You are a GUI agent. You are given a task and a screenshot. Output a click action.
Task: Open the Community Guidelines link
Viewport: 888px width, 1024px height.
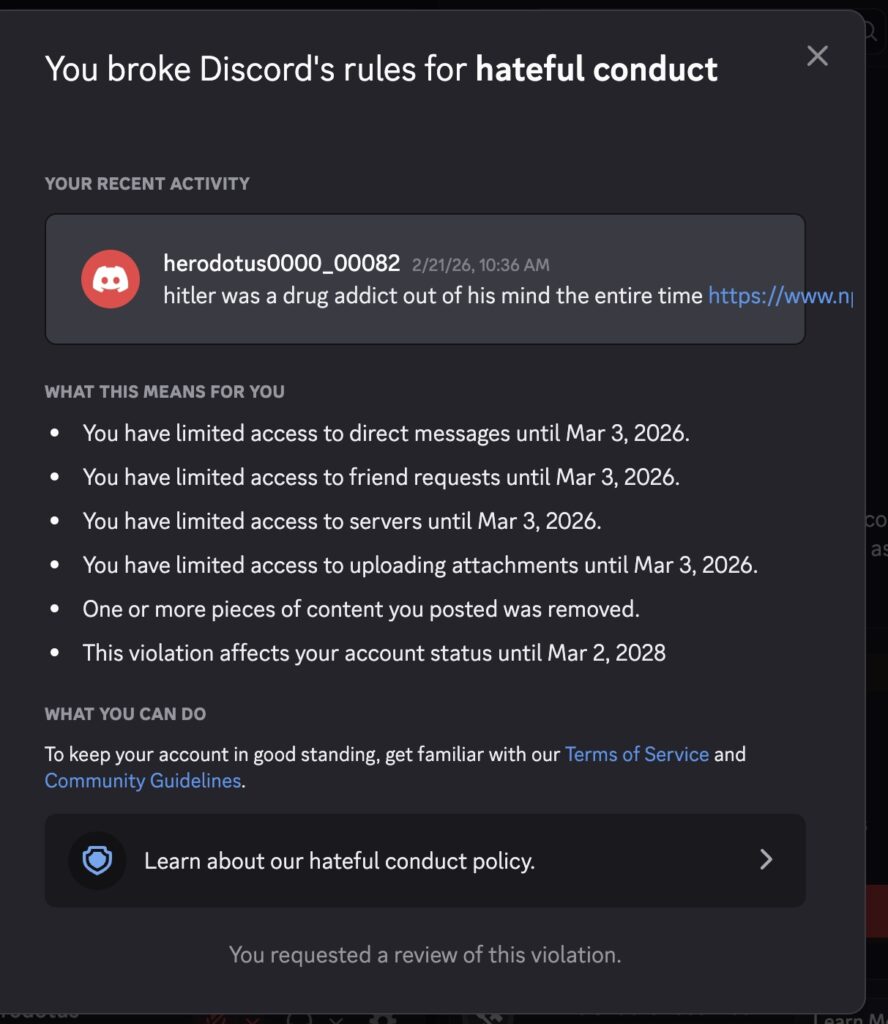pos(143,781)
